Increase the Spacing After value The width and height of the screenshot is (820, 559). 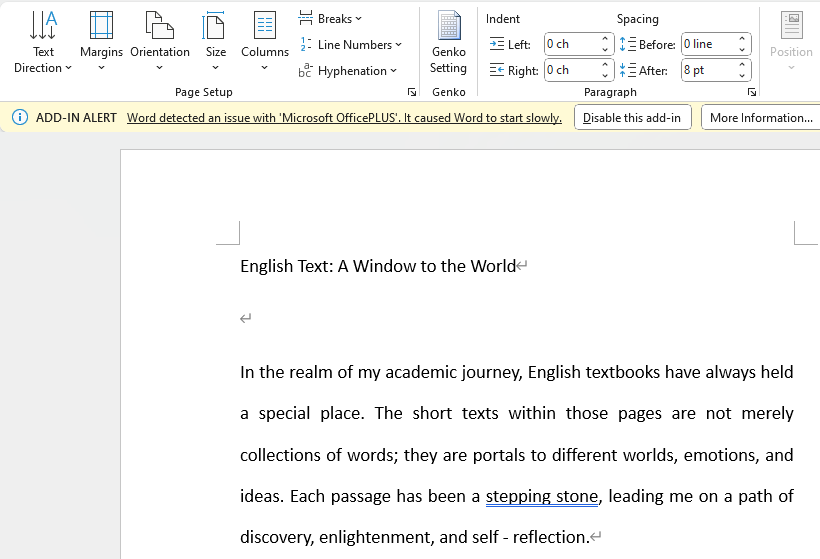pyautogui.click(x=743, y=66)
